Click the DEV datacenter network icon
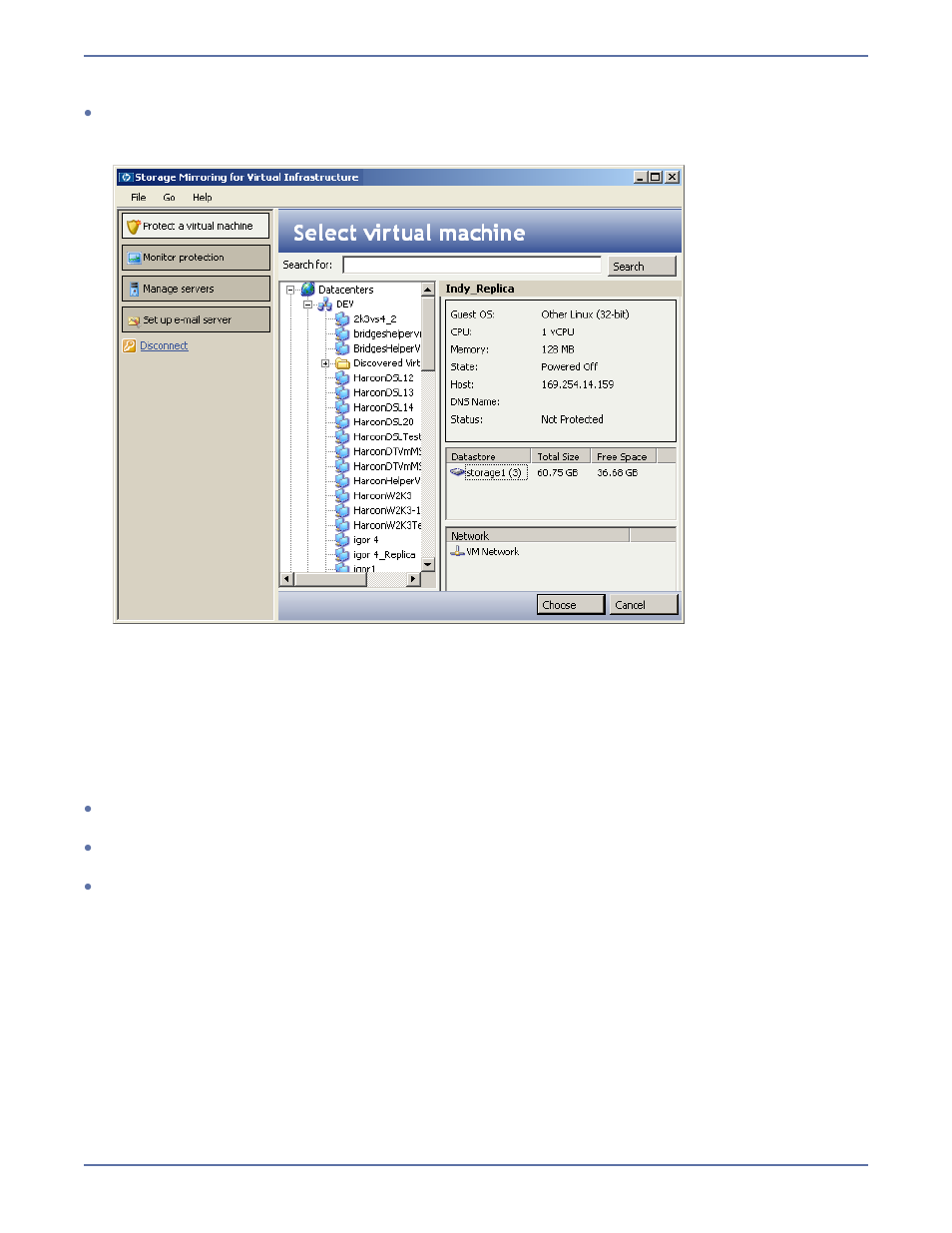 324,305
